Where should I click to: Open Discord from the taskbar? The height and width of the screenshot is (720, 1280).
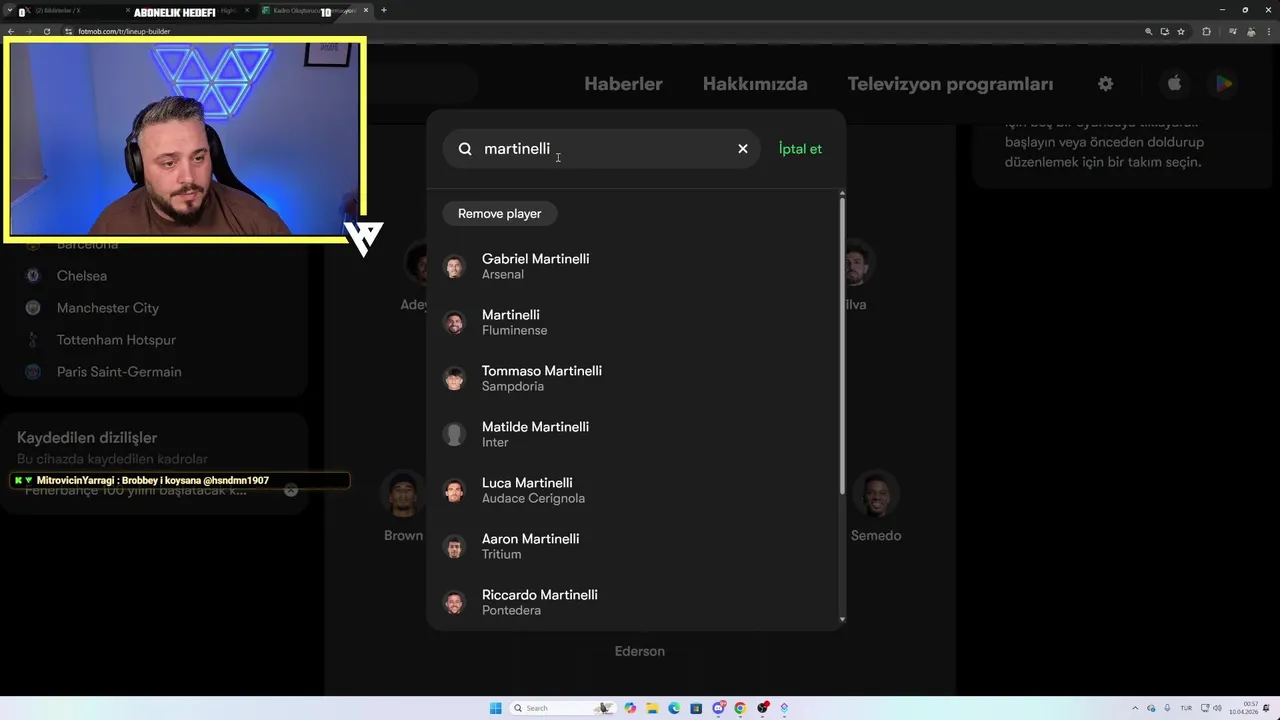pos(718,708)
